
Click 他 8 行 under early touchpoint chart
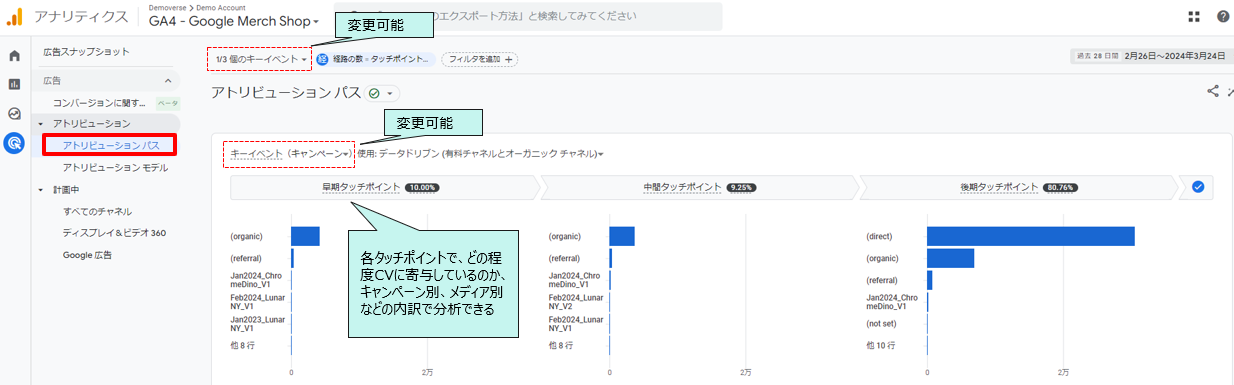click(243, 345)
